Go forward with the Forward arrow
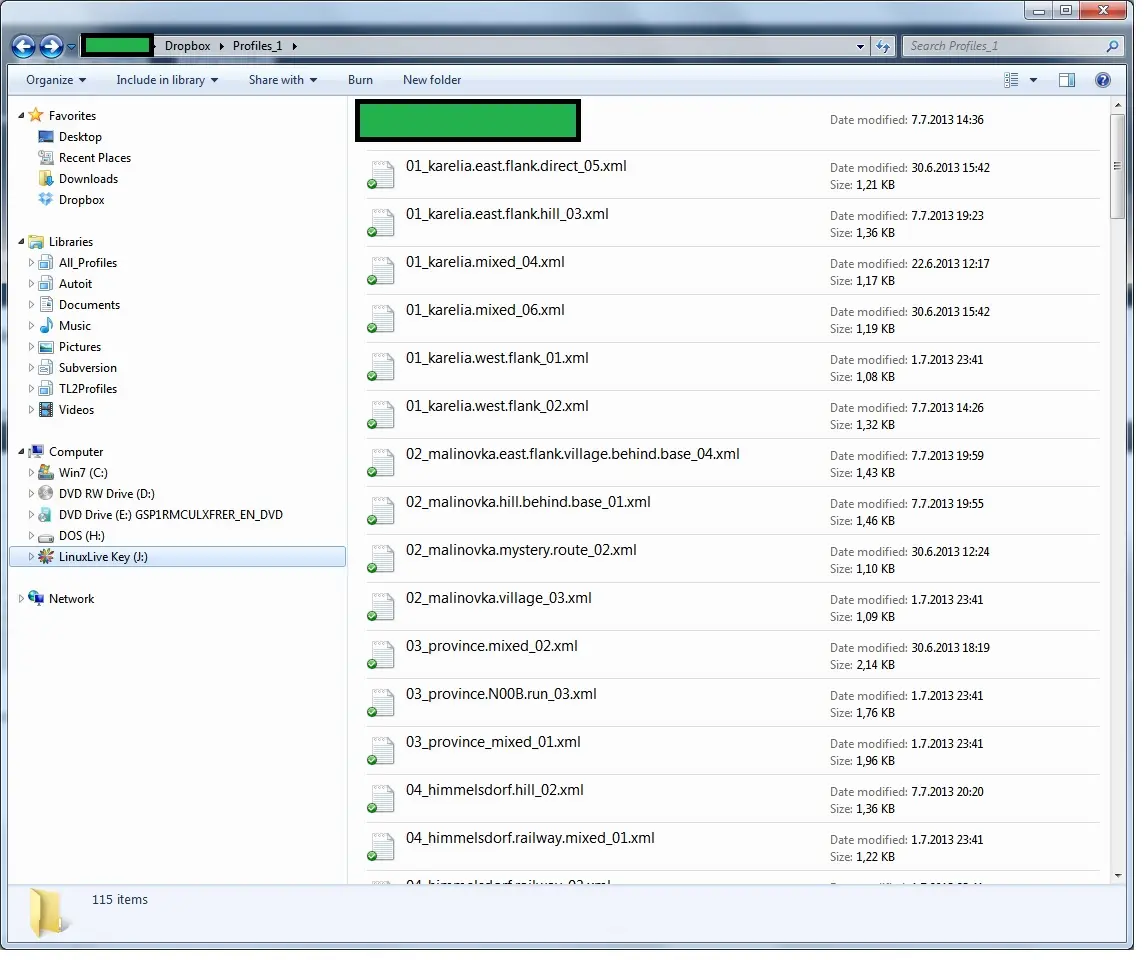Viewport: 1144px width, 960px height. (51, 47)
